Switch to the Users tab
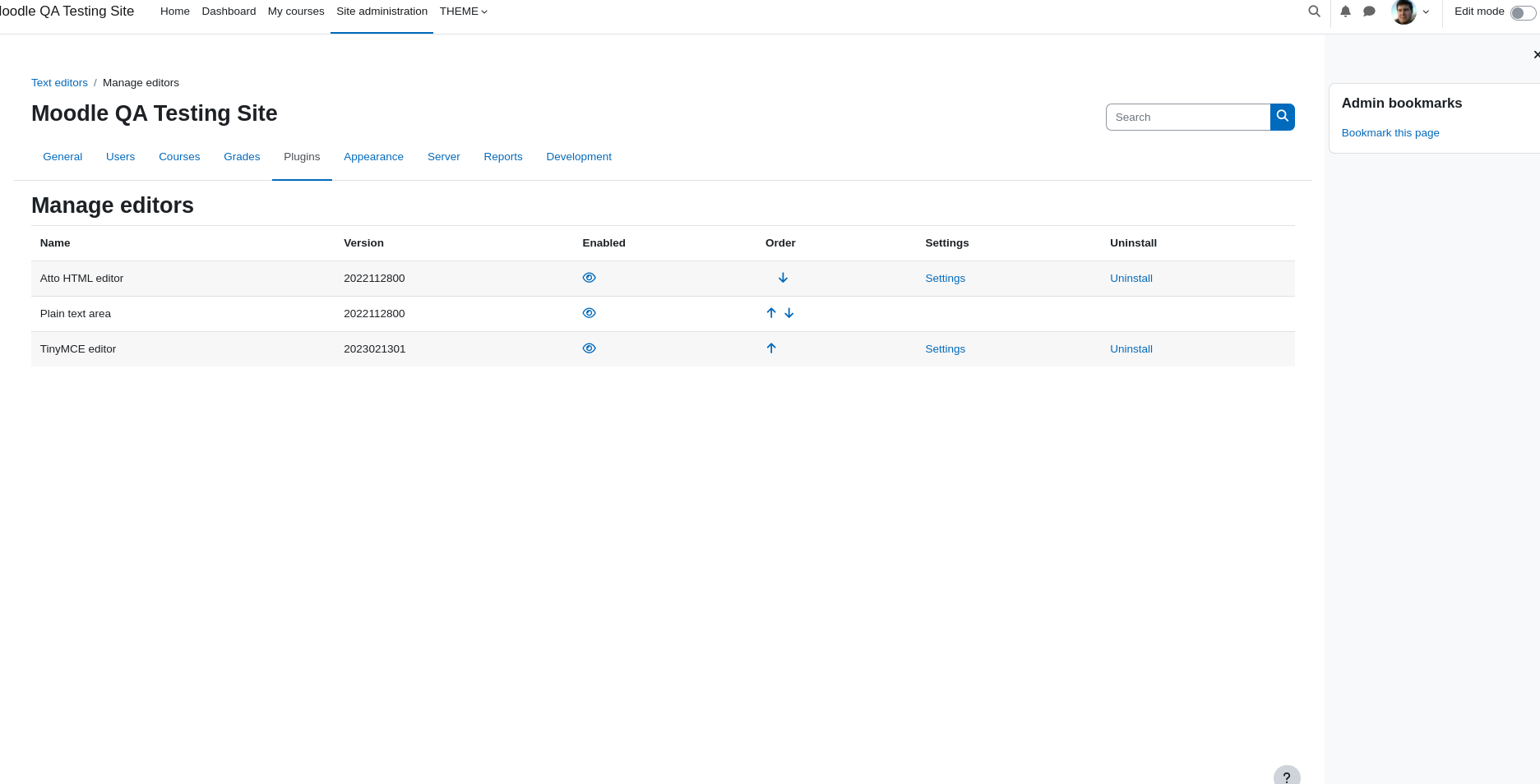 click(120, 157)
